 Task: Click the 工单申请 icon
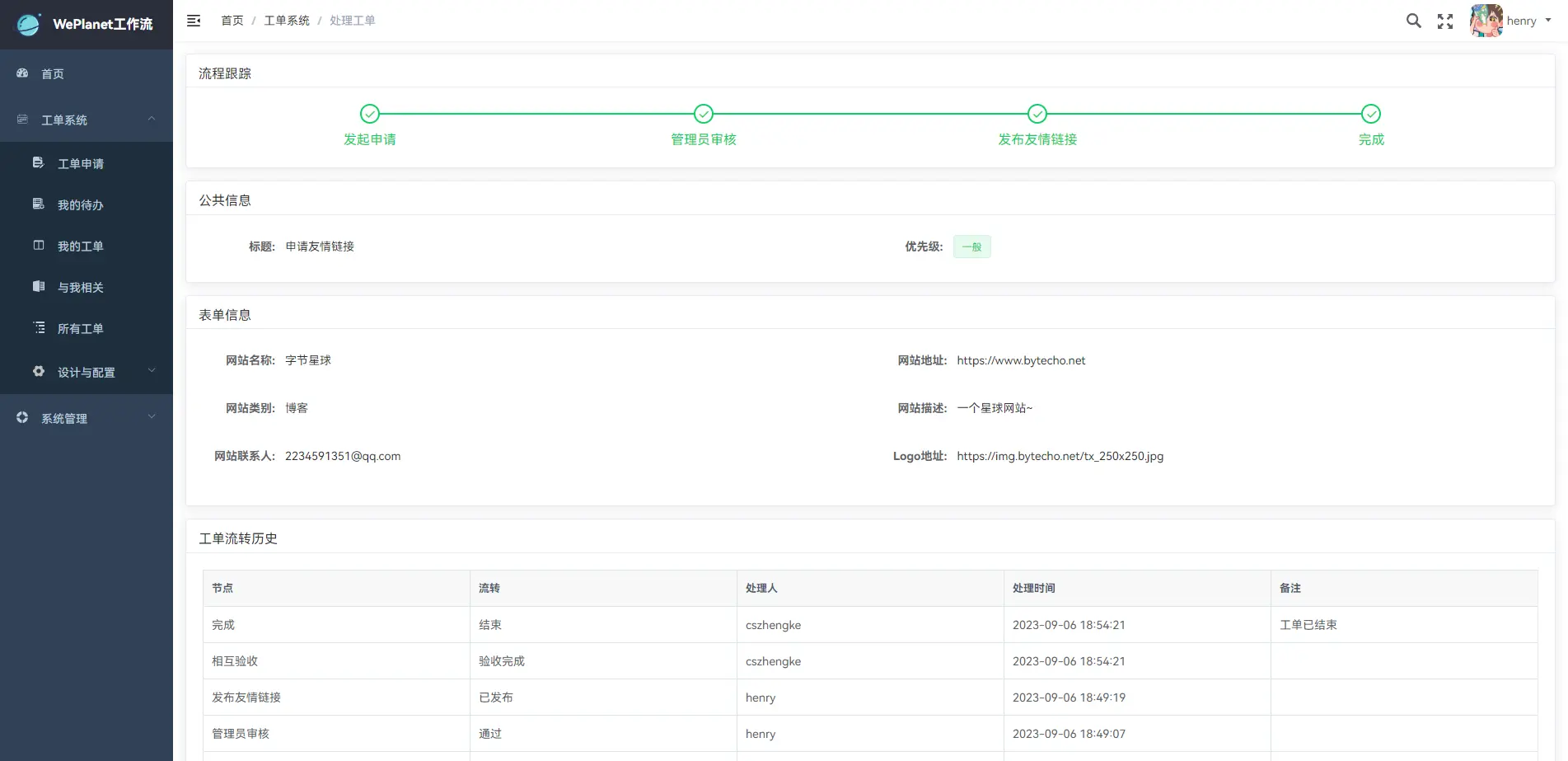click(38, 163)
